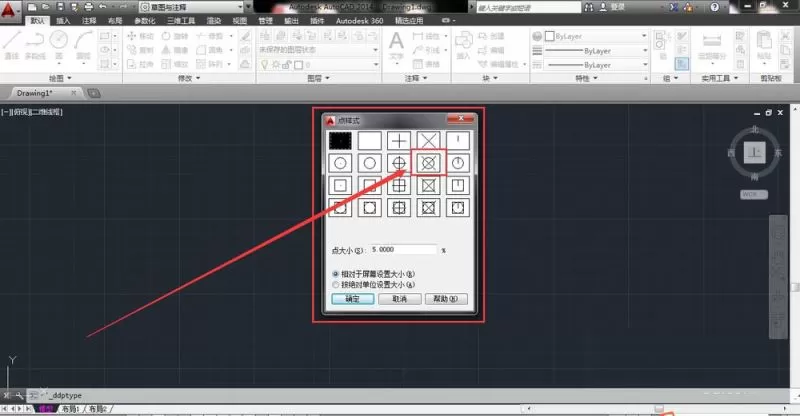Activate the Rotate (旋转) modify tool

point(174,36)
